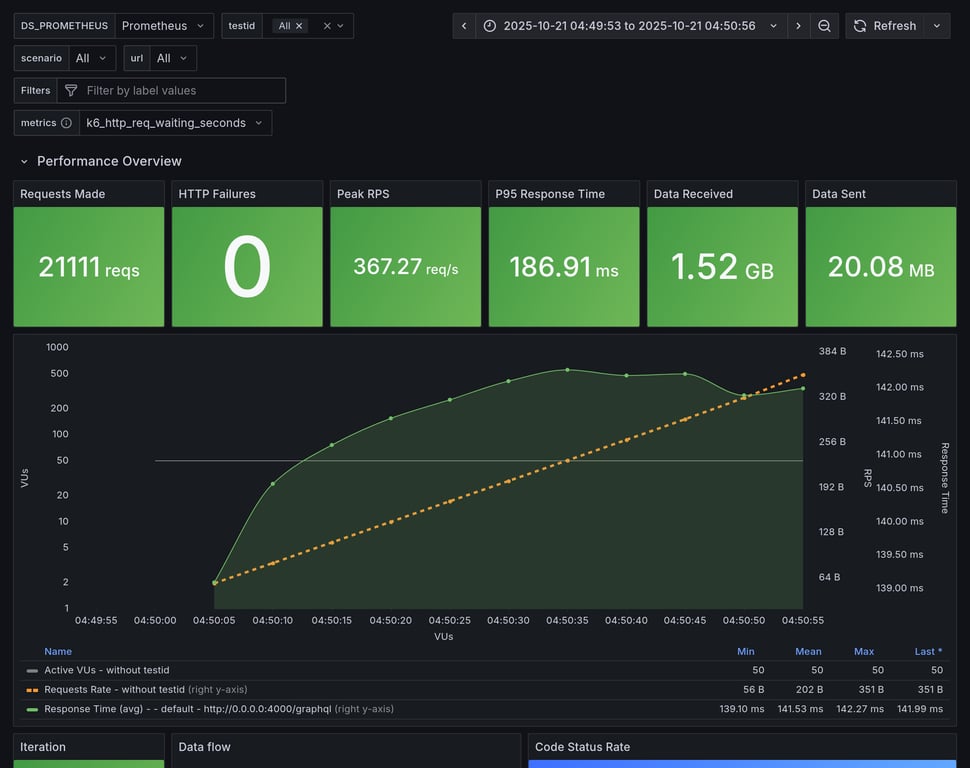Open the time range picker

tap(630, 26)
